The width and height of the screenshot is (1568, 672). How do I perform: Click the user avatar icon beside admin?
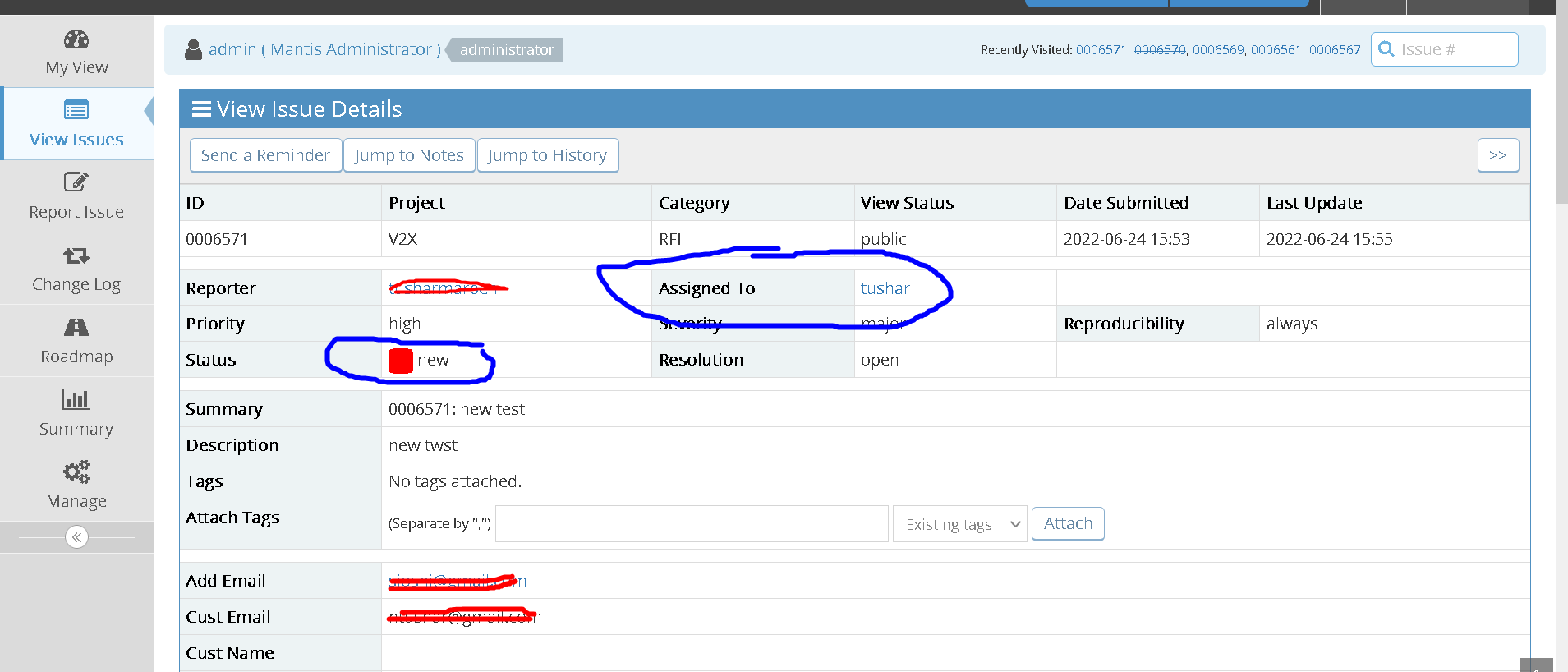[194, 50]
